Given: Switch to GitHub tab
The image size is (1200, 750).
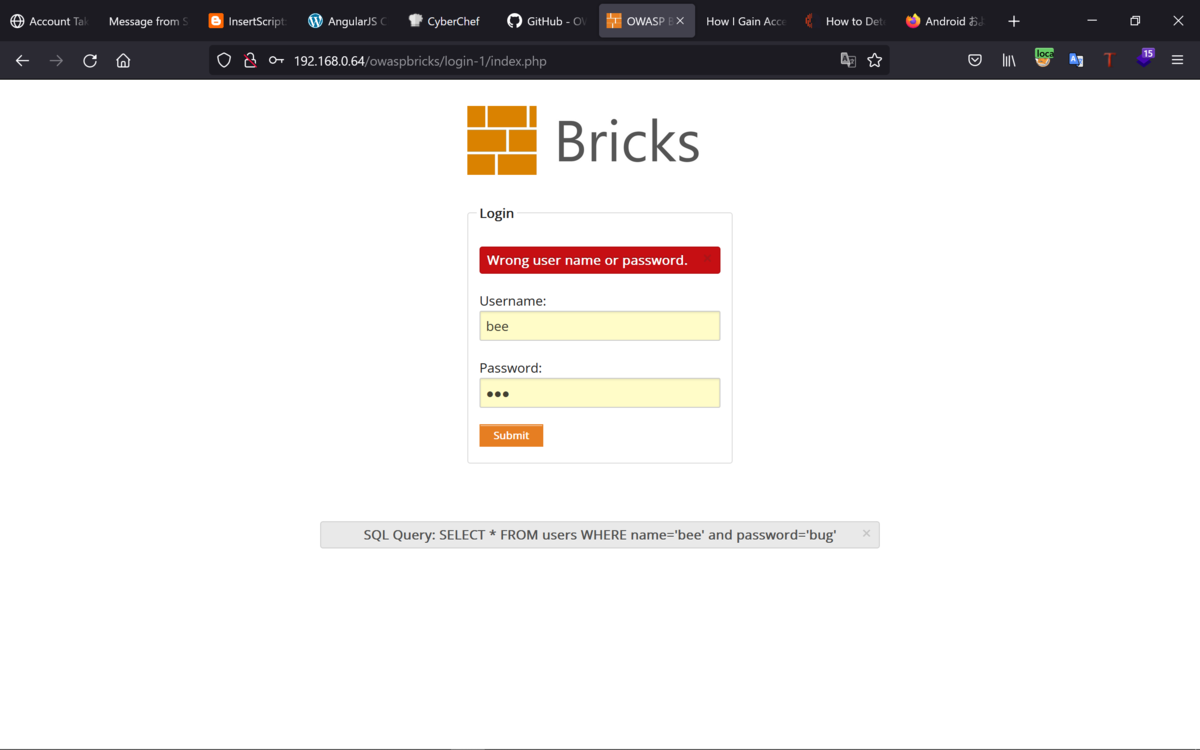Looking at the screenshot, I should [x=545, y=21].
